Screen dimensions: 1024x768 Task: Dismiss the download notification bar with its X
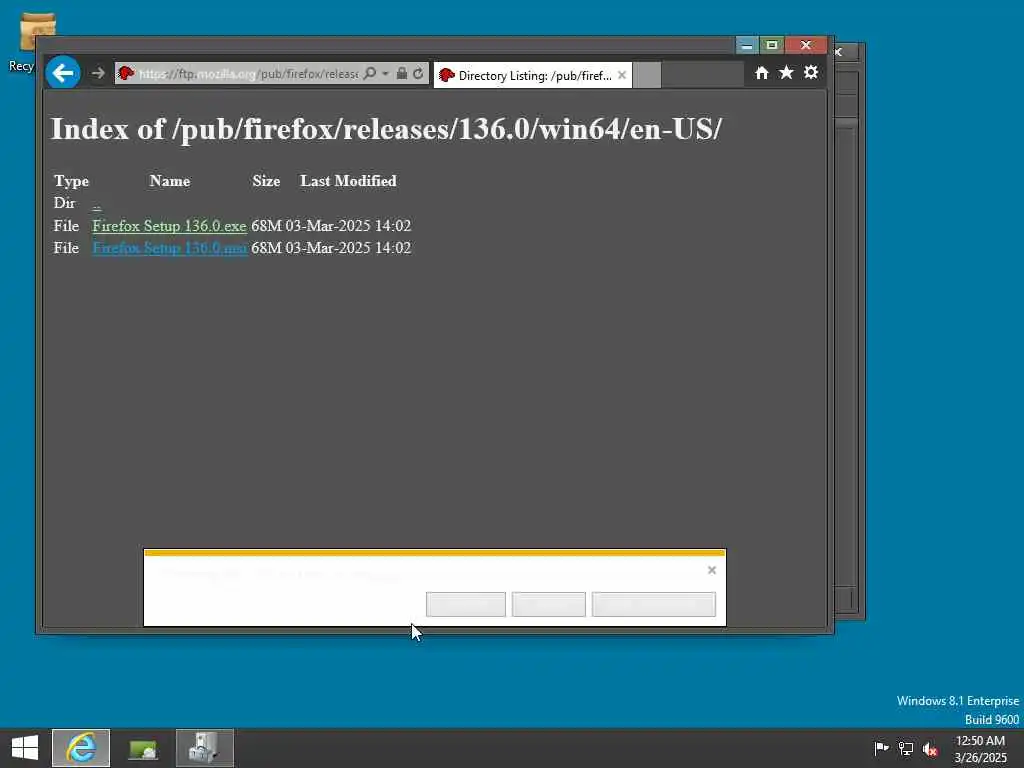pyautogui.click(x=712, y=570)
